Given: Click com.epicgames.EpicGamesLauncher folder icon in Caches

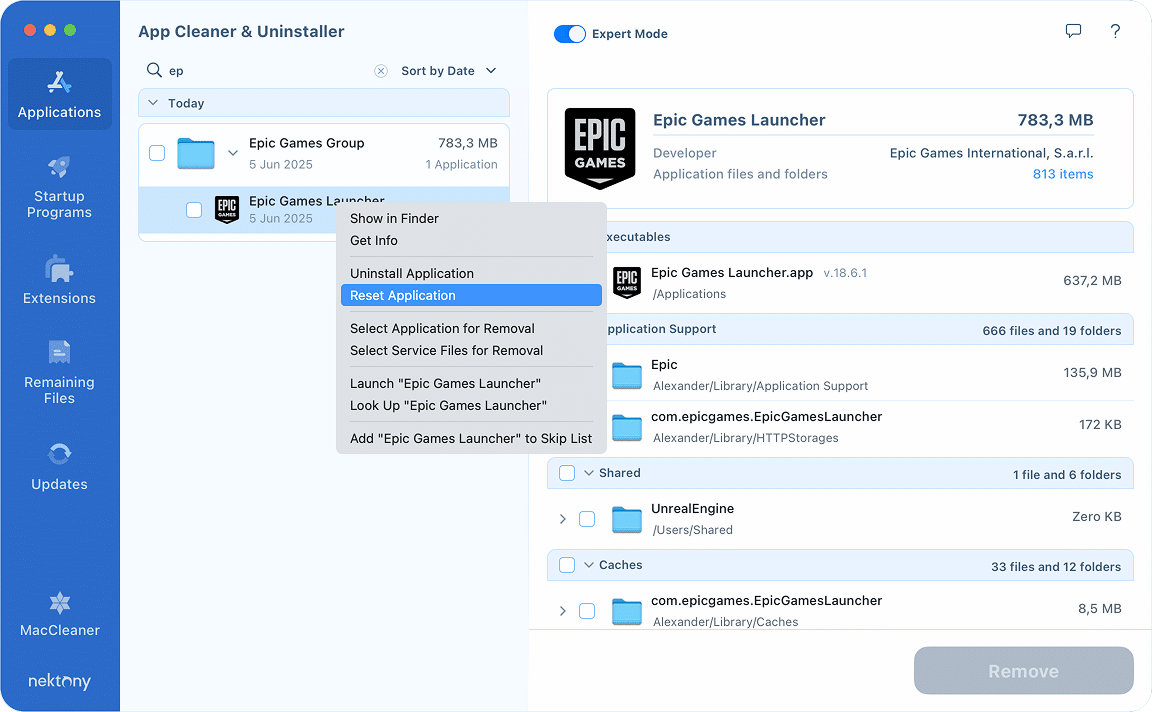Looking at the screenshot, I should click(x=627, y=611).
